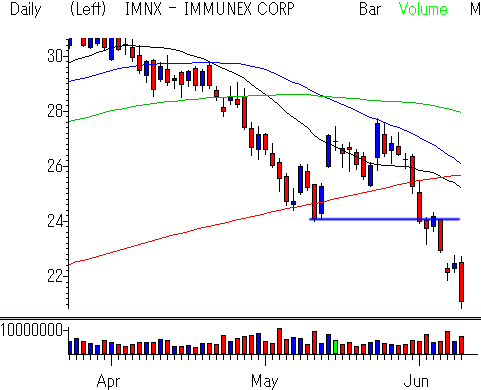Click the 30 price axis label
The image size is (481, 390).
[55, 56]
